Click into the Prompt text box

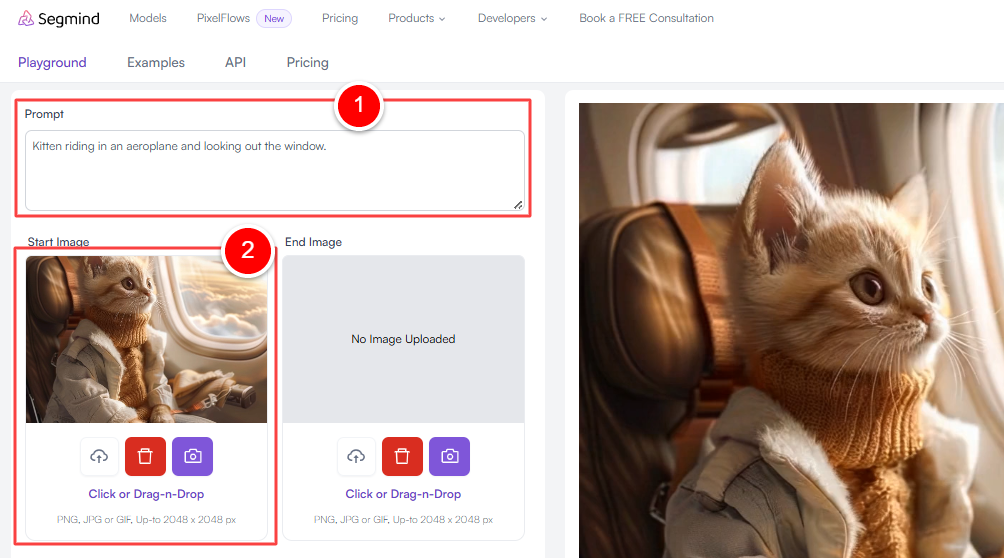[275, 170]
